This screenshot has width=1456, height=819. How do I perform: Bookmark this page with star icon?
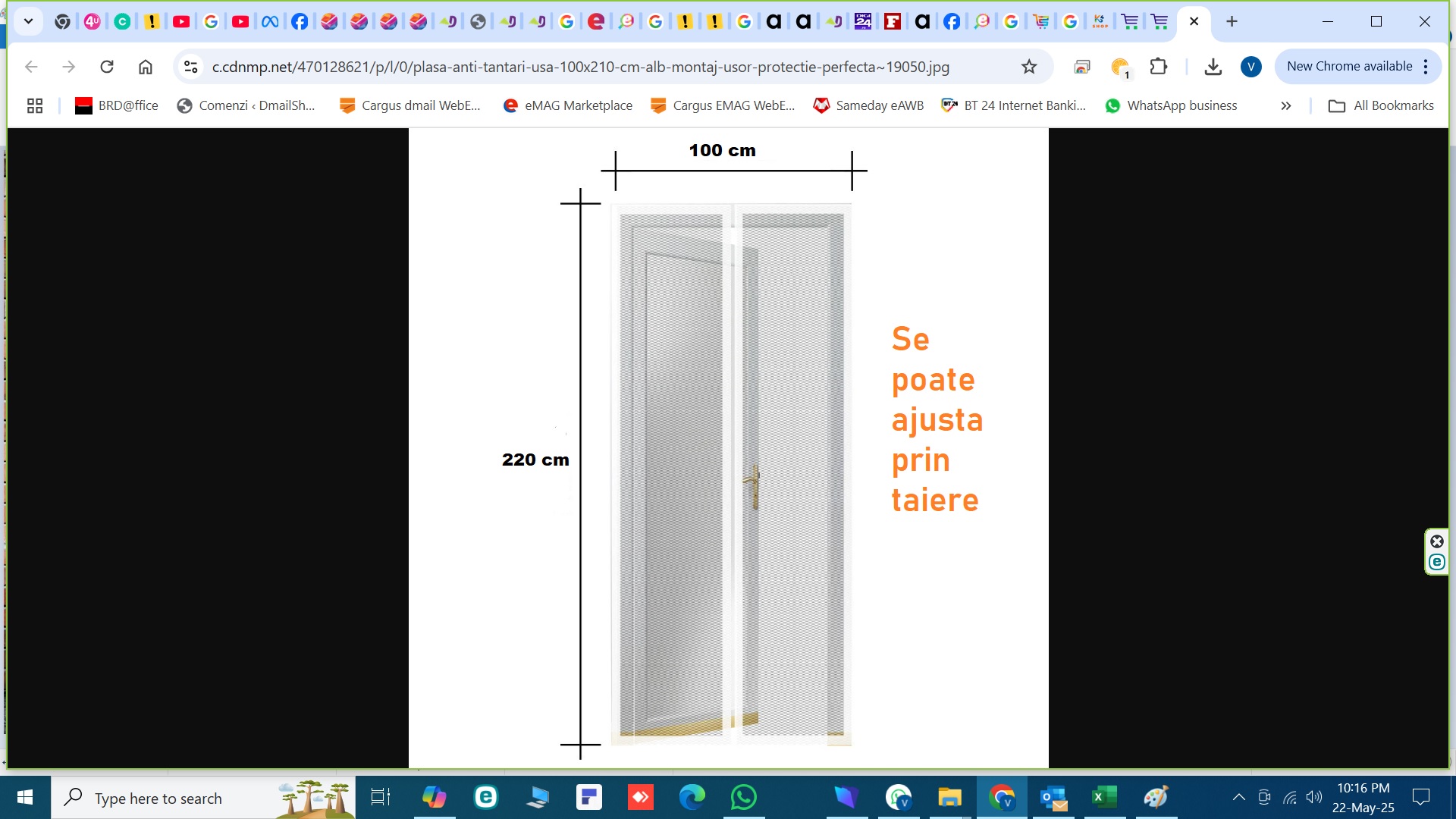coord(1029,67)
